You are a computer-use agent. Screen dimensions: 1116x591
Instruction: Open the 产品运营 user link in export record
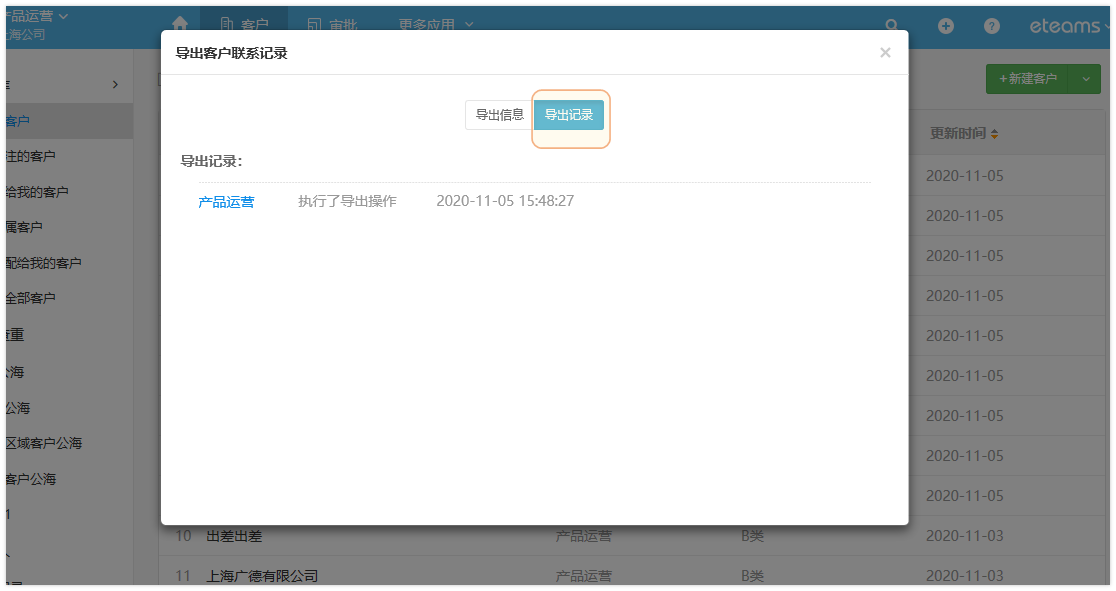click(x=226, y=201)
